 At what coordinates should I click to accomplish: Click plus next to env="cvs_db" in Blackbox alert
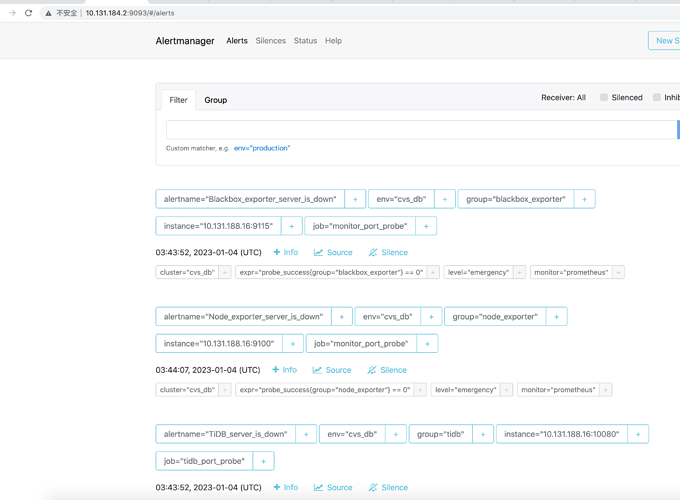click(445, 199)
